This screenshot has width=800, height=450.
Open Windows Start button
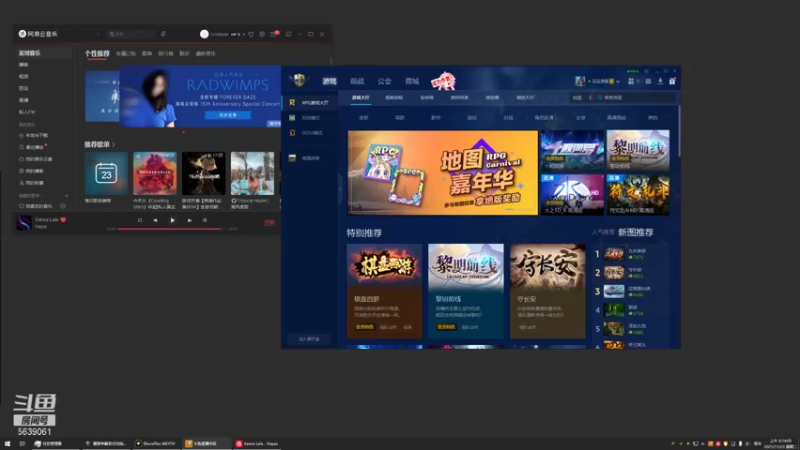tap(7, 444)
